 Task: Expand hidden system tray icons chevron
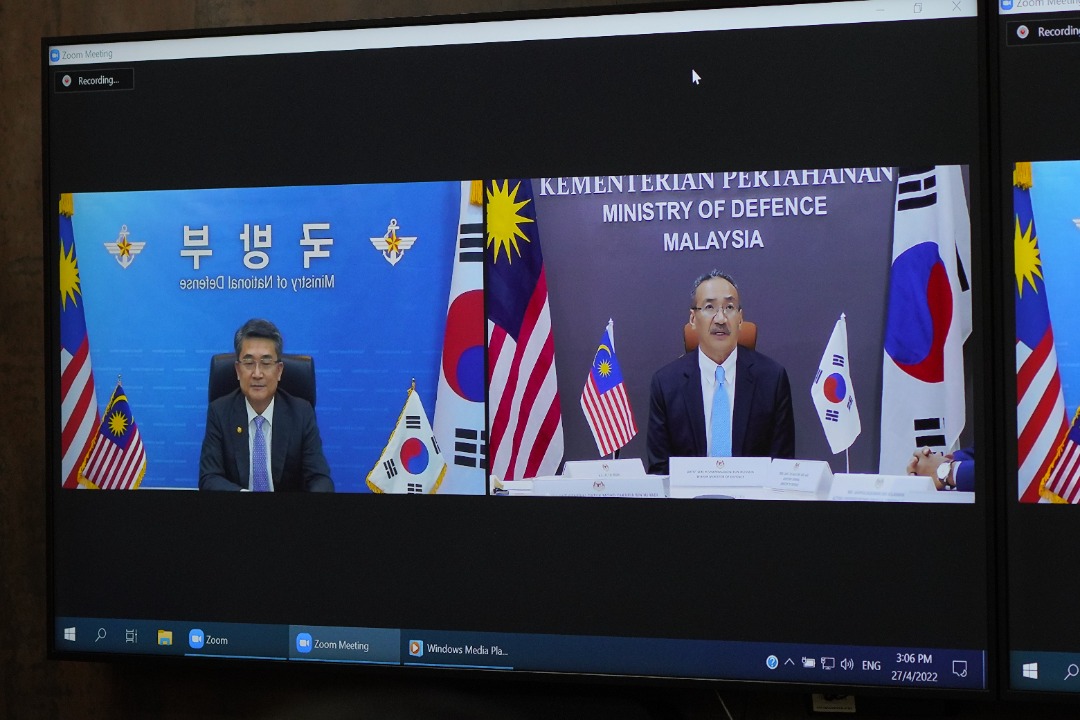click(x=789, y=662)
